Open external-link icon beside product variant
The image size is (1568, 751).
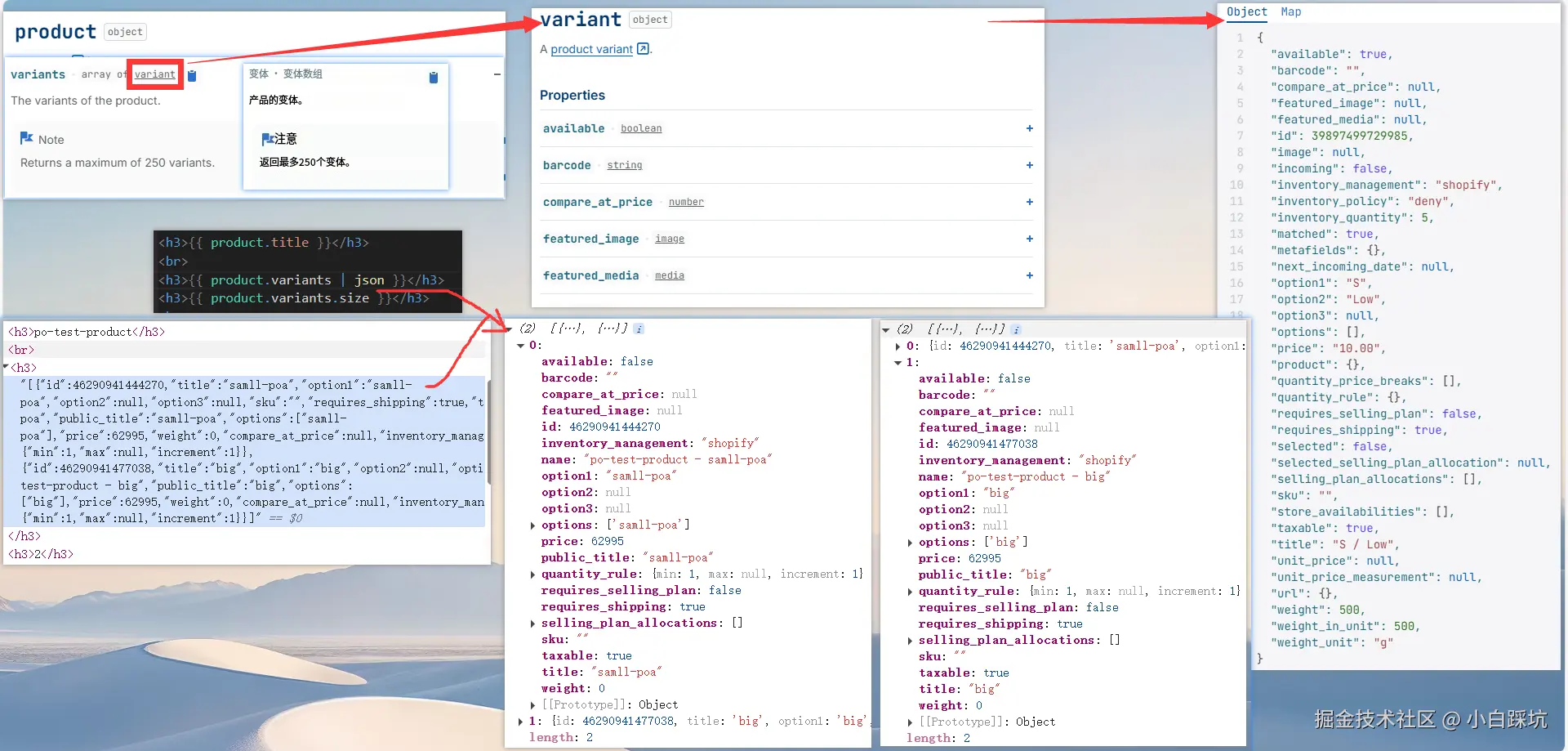pos(643,49)
